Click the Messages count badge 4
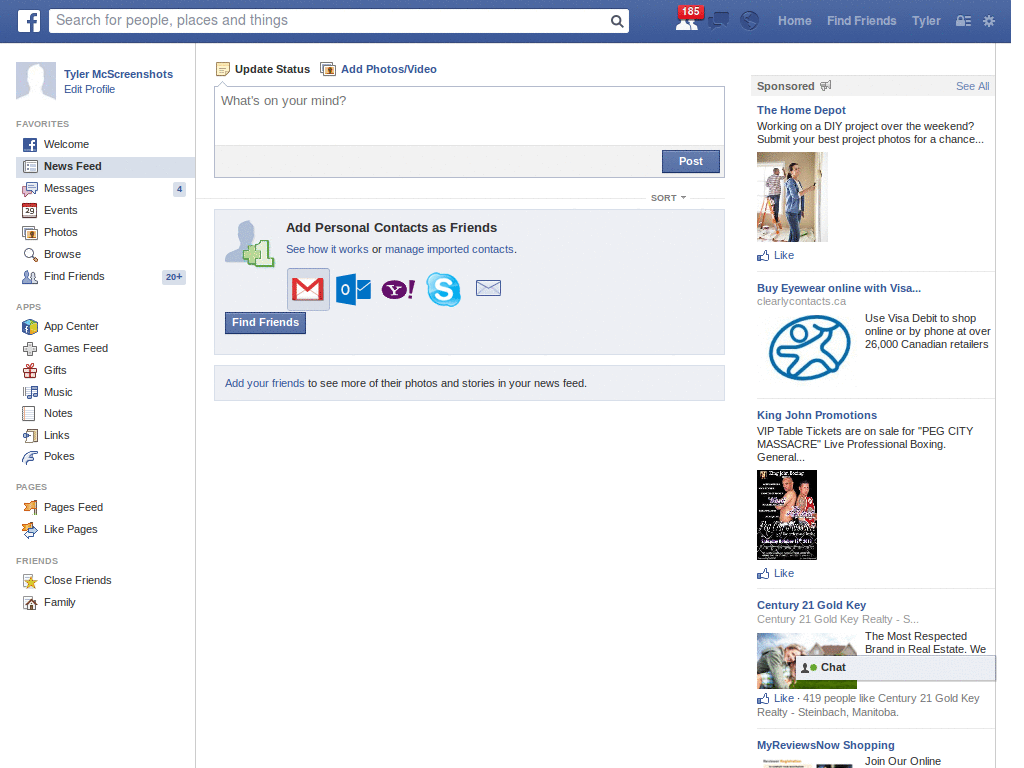 pos(180,189)
